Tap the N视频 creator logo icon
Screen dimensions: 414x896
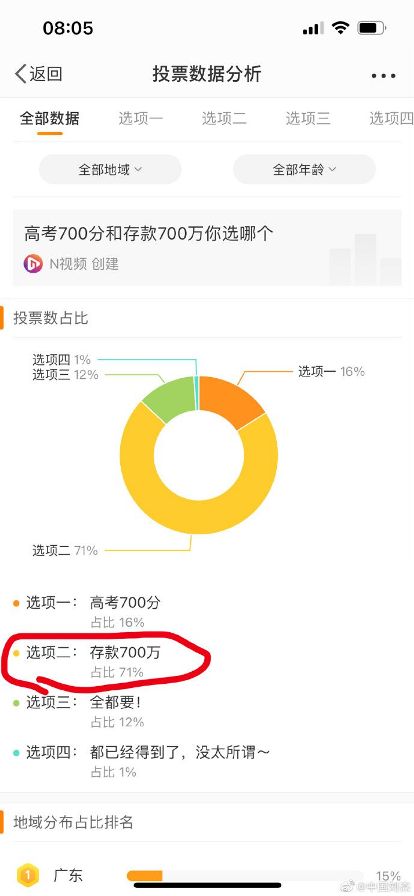coord(33,263)
